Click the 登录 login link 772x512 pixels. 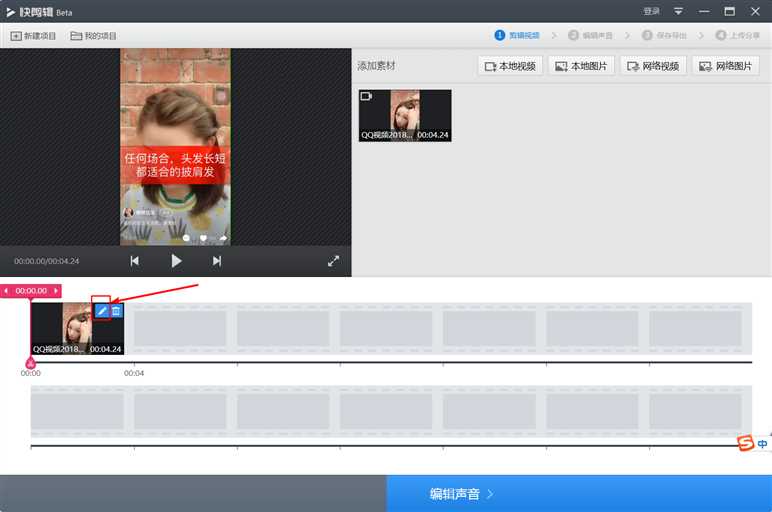pyautogui.click(x=651, y=11)
